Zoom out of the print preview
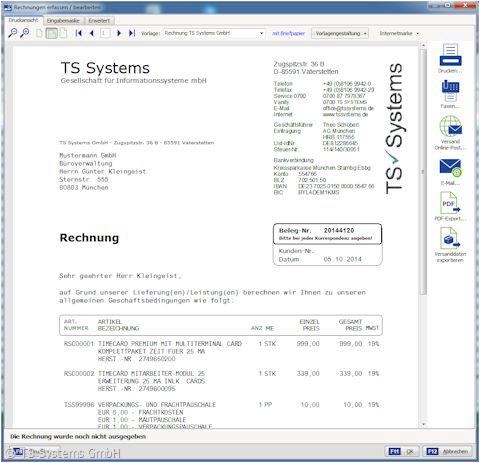 (12, 33)
